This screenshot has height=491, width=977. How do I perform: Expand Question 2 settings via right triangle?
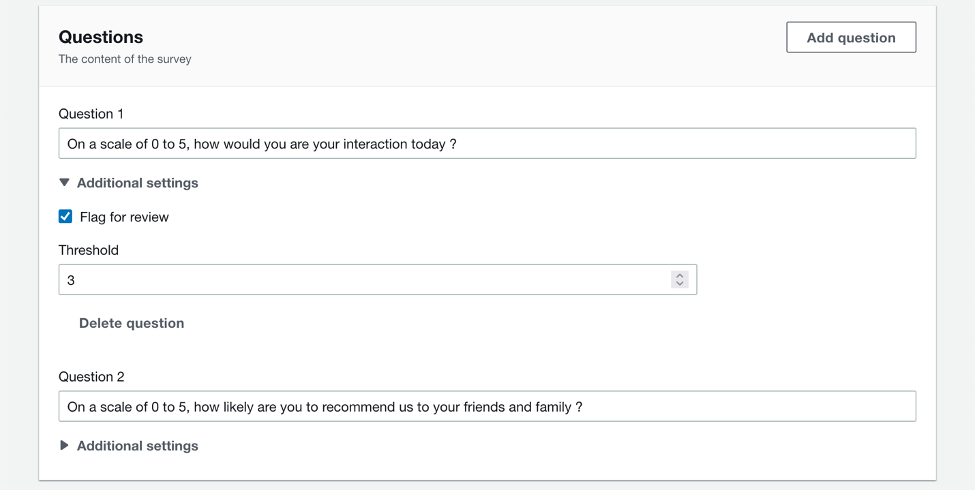coord(65,446)
